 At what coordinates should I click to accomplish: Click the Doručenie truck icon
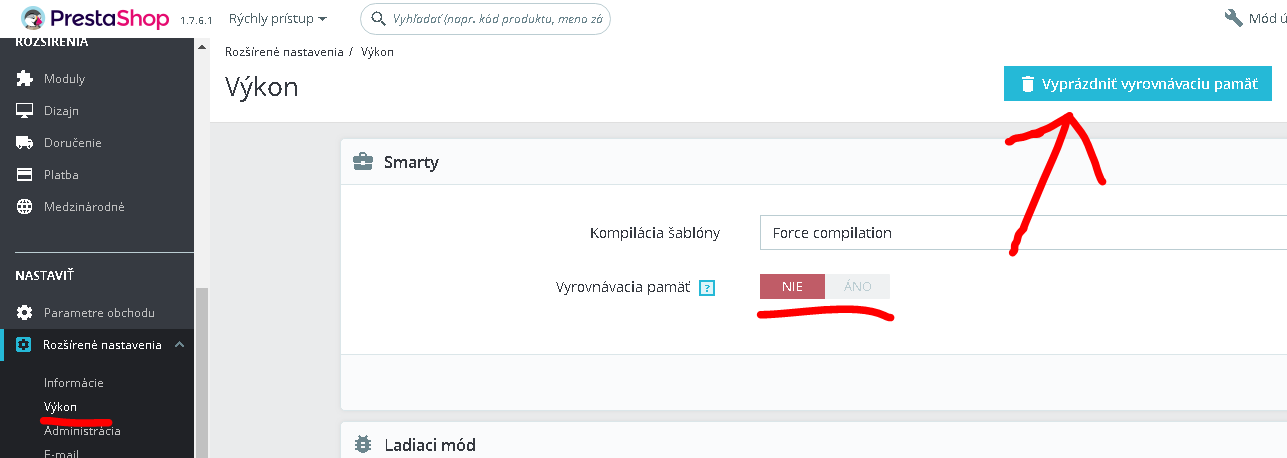coord(25,143)
